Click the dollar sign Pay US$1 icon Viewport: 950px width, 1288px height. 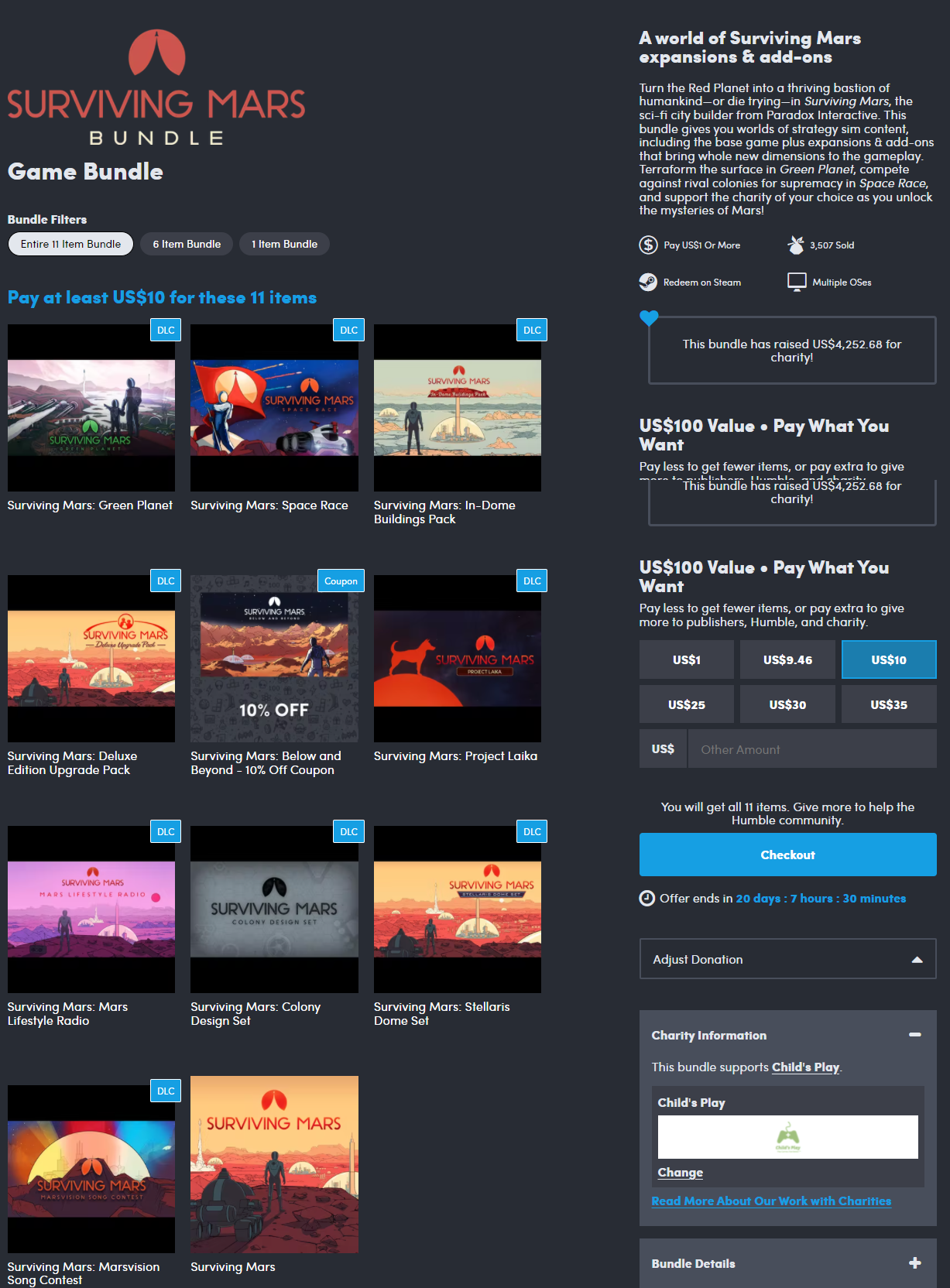click(648, 245)
